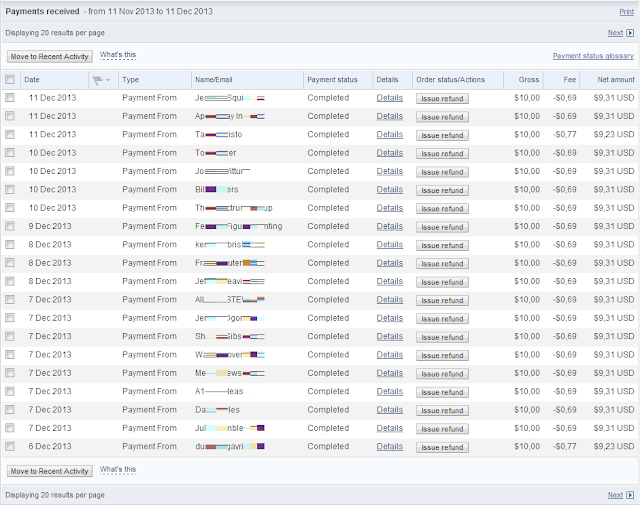Tick the select-all checkbox in header
Image resolution: width=640 pixels, height=505 pixels.
10,79
